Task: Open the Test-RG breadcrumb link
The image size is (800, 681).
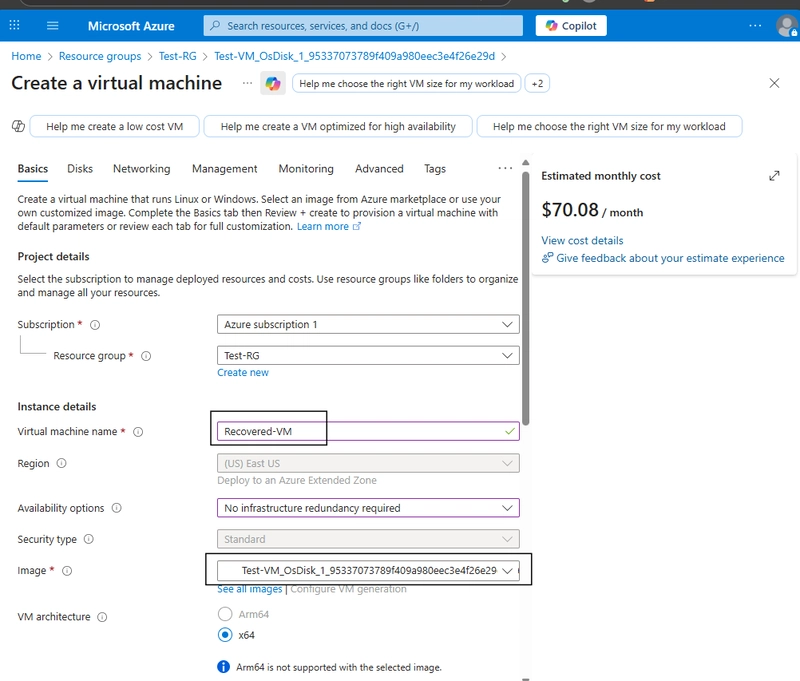Action: [x=178, y=56]
